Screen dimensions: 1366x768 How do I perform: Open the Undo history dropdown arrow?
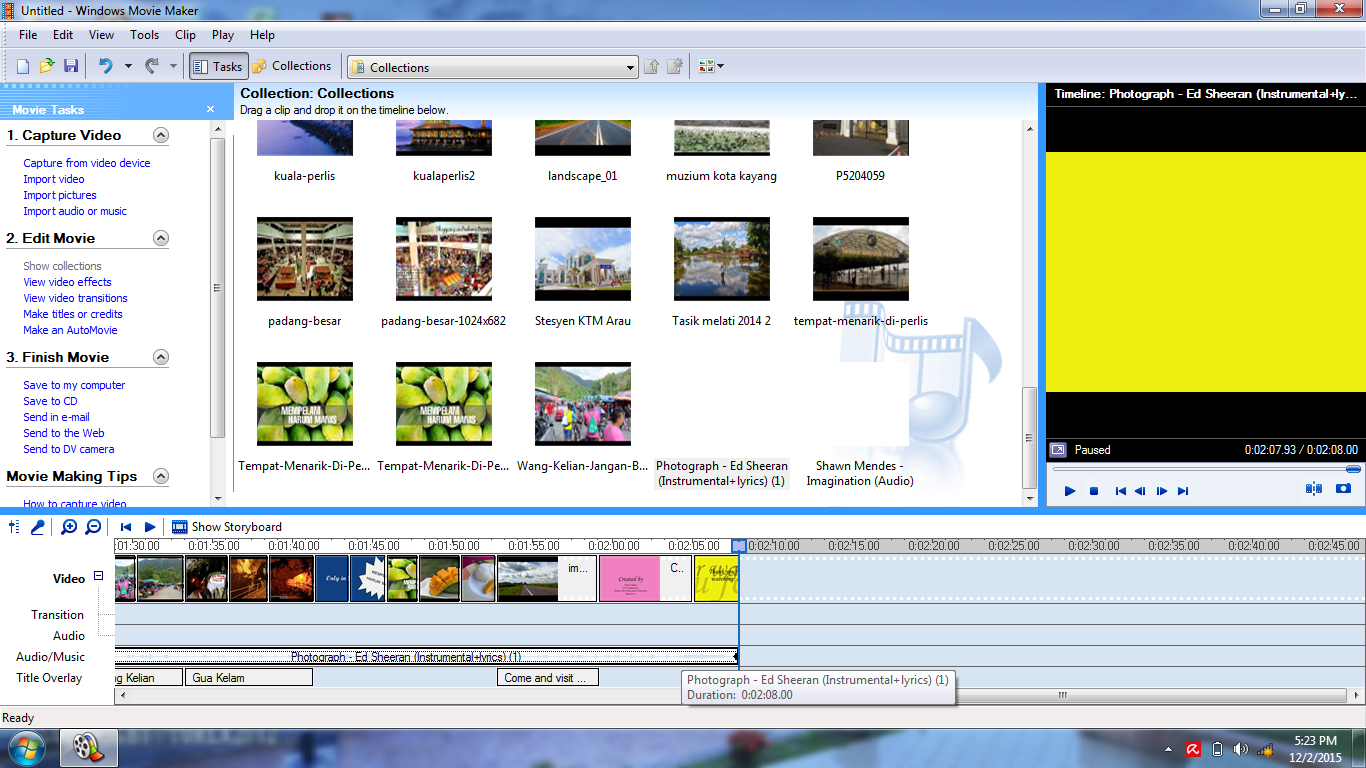[x=128, y=66]
